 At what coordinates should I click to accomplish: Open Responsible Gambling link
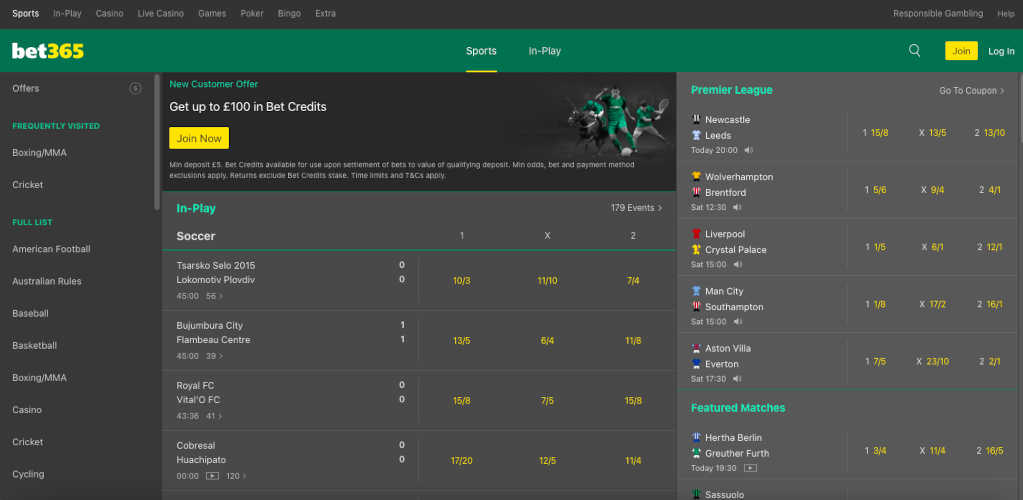pyautogui.click(x=938, y=13)
